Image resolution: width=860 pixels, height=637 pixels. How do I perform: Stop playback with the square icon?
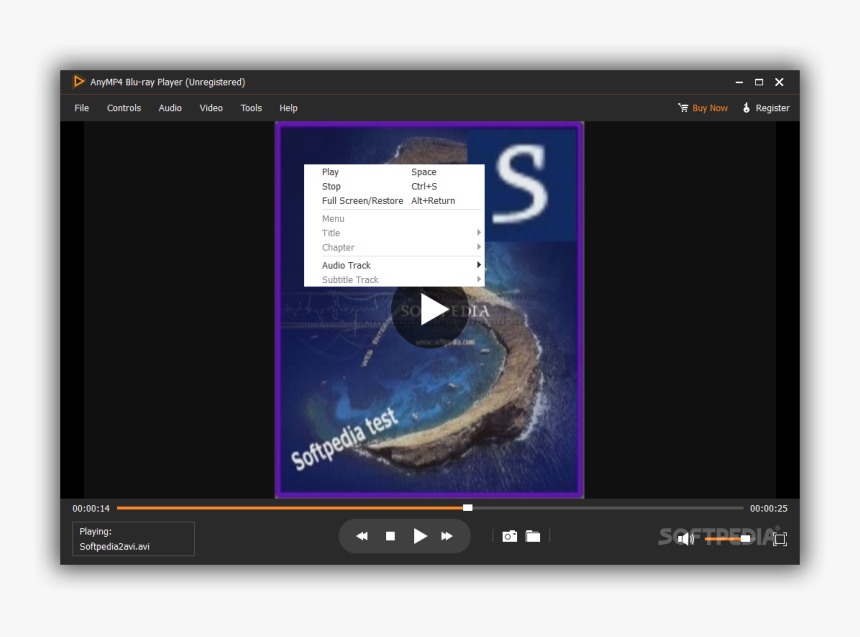[x=390, y=536]
